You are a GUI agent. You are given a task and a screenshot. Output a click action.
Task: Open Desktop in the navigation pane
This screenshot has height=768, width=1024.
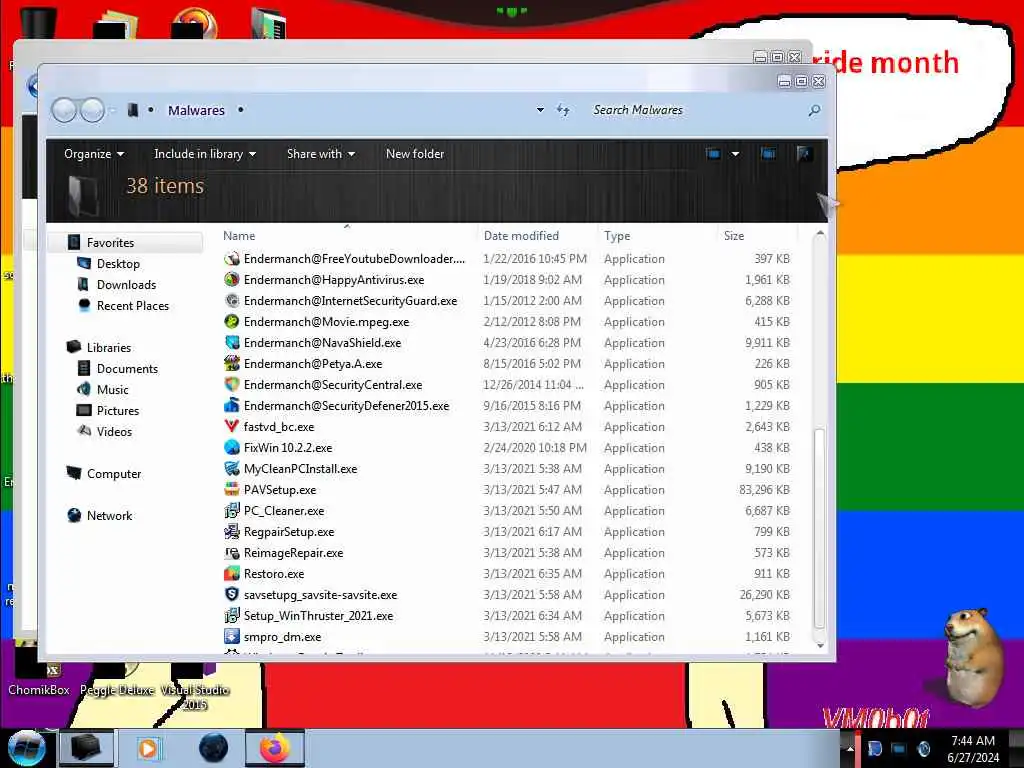(118, 264)
